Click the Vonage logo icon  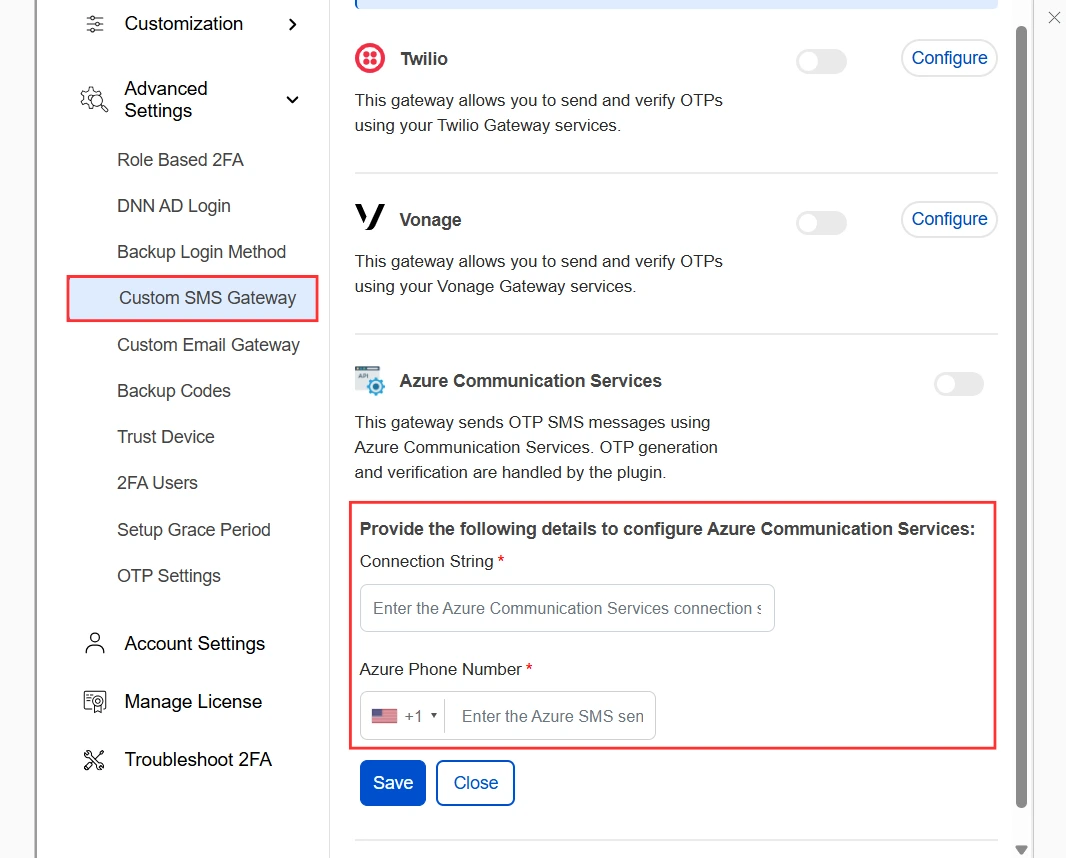(370, 218)
